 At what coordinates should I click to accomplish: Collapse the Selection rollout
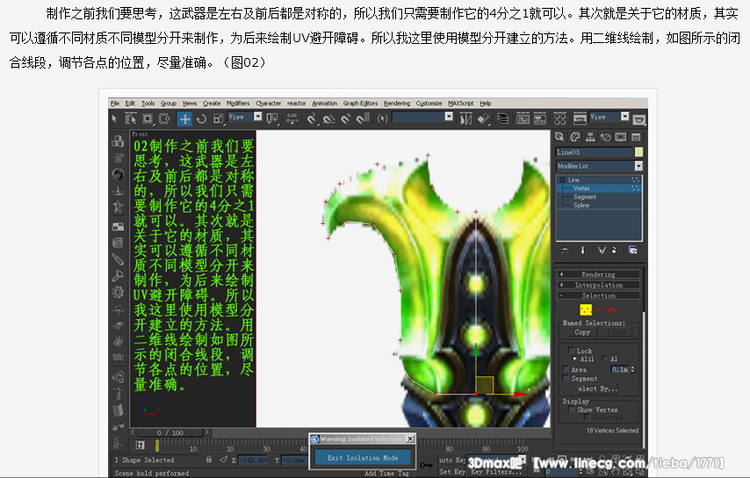coord(598,296)
